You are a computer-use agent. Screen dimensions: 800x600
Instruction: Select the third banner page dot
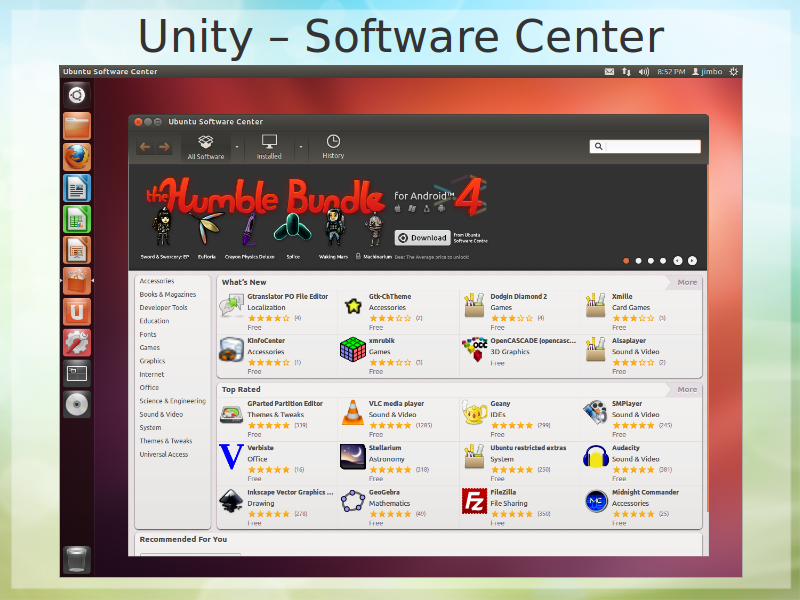tap(651, 261)
